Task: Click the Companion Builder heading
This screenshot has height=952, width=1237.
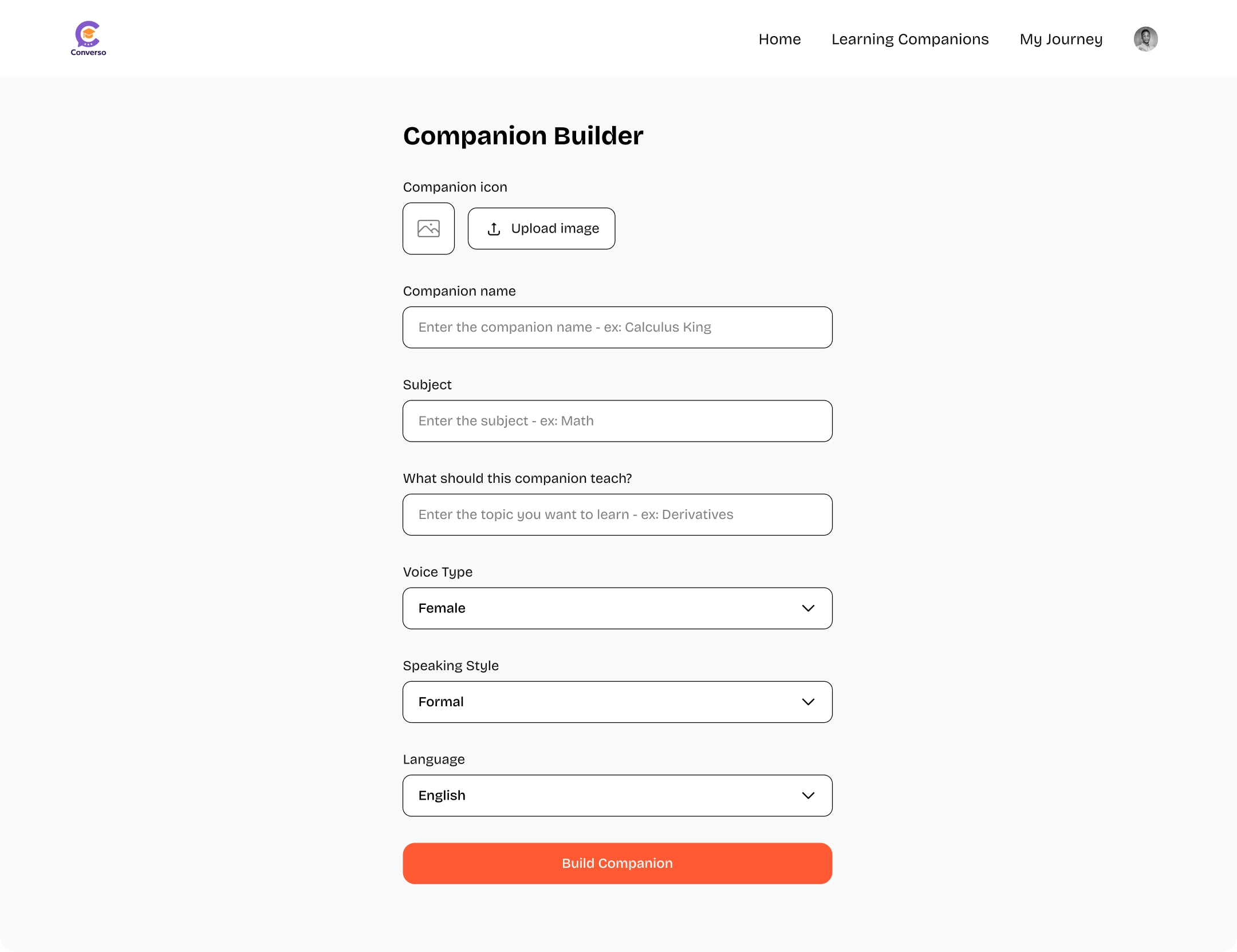Action: click(523, 136)
